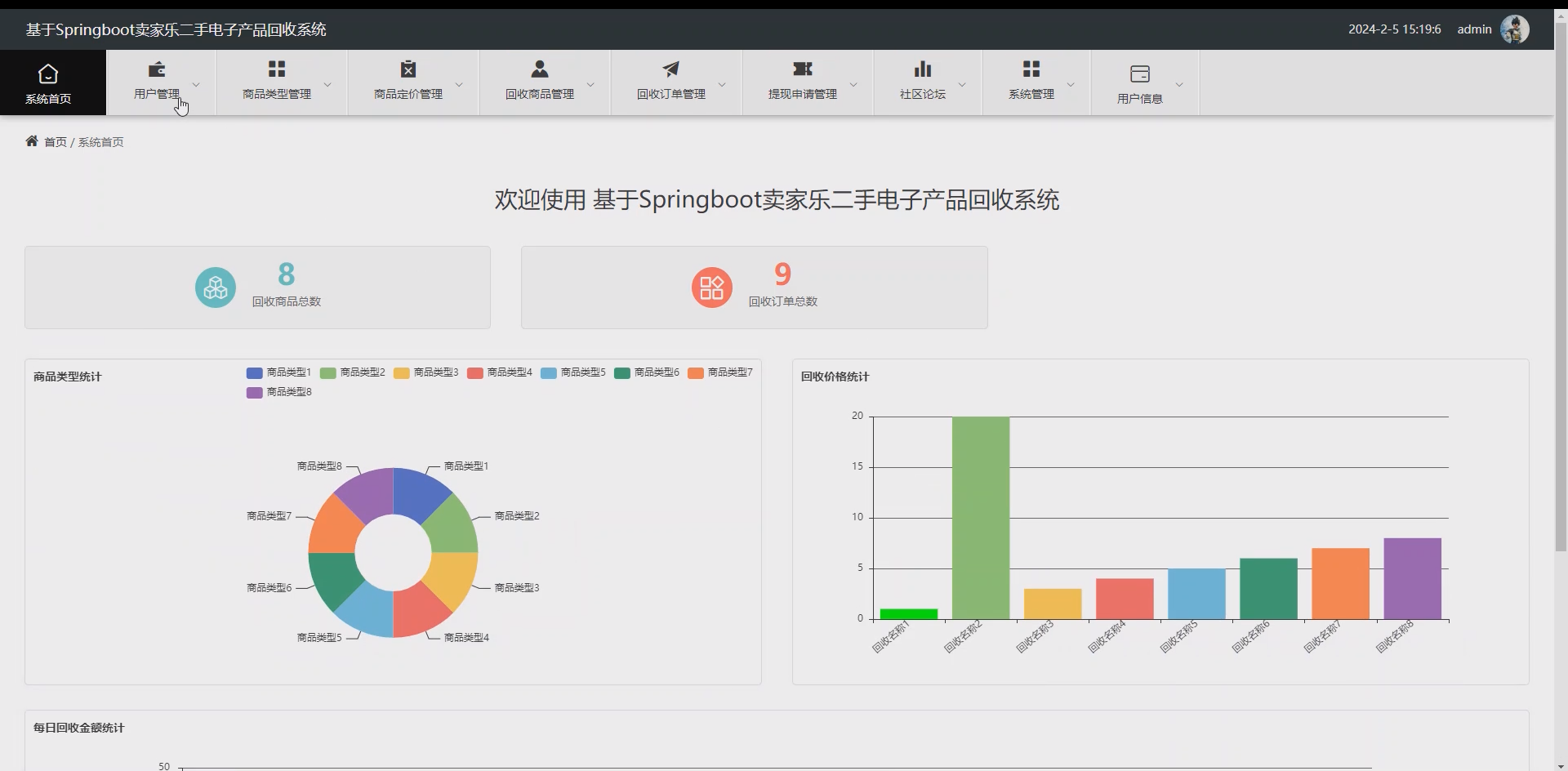Select the 社区论坛 menu item

[923, 93]
